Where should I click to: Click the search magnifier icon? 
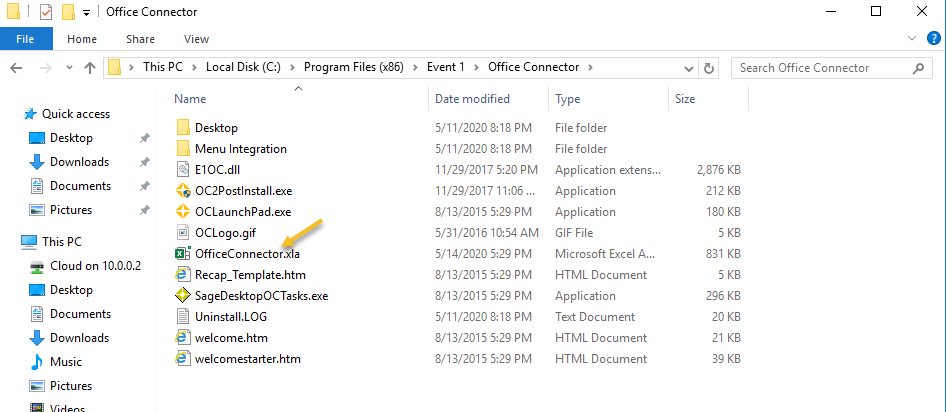pos(918,68)
